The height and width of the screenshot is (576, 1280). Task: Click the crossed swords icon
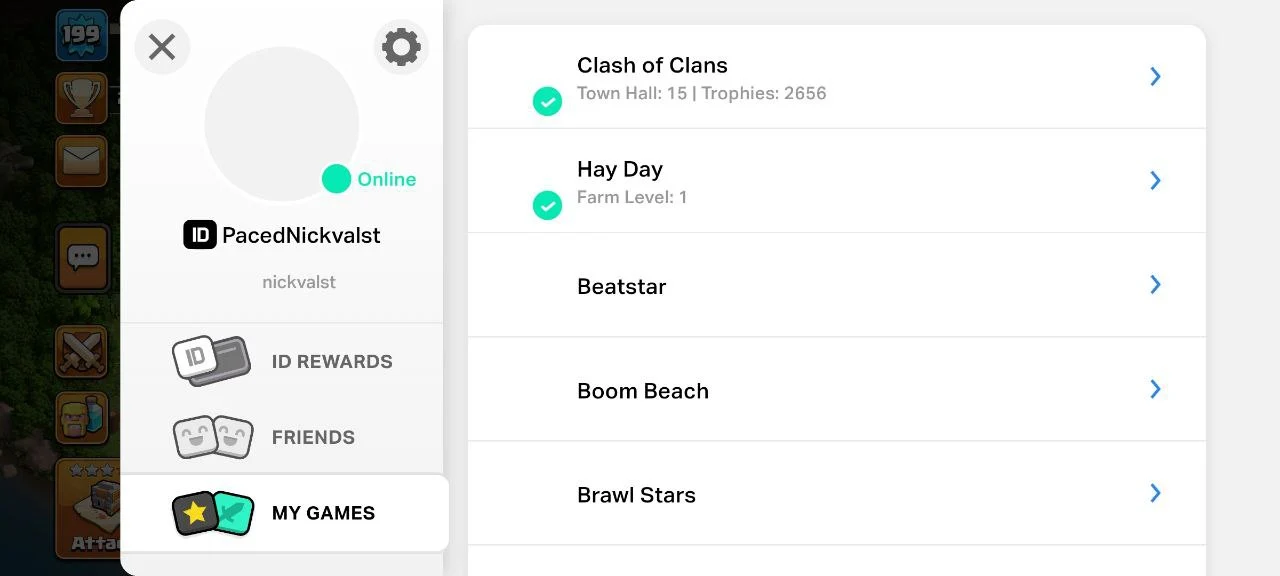click(x=81, y=351)
